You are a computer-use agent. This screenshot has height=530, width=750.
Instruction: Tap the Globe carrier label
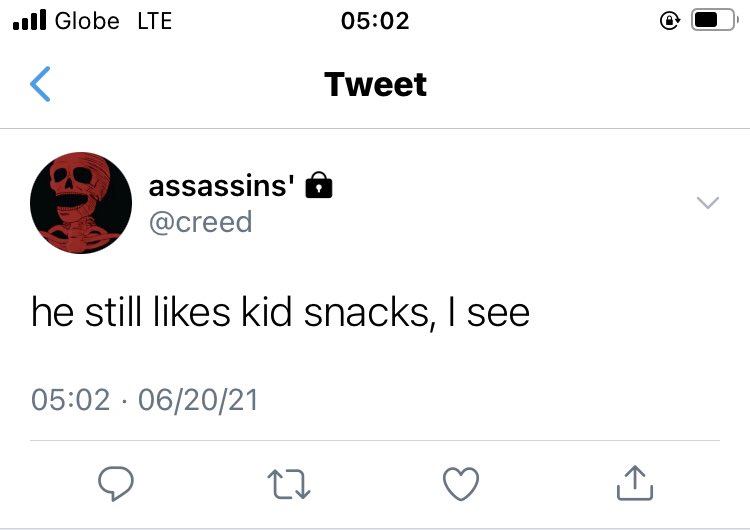click(x=87, y=21)
